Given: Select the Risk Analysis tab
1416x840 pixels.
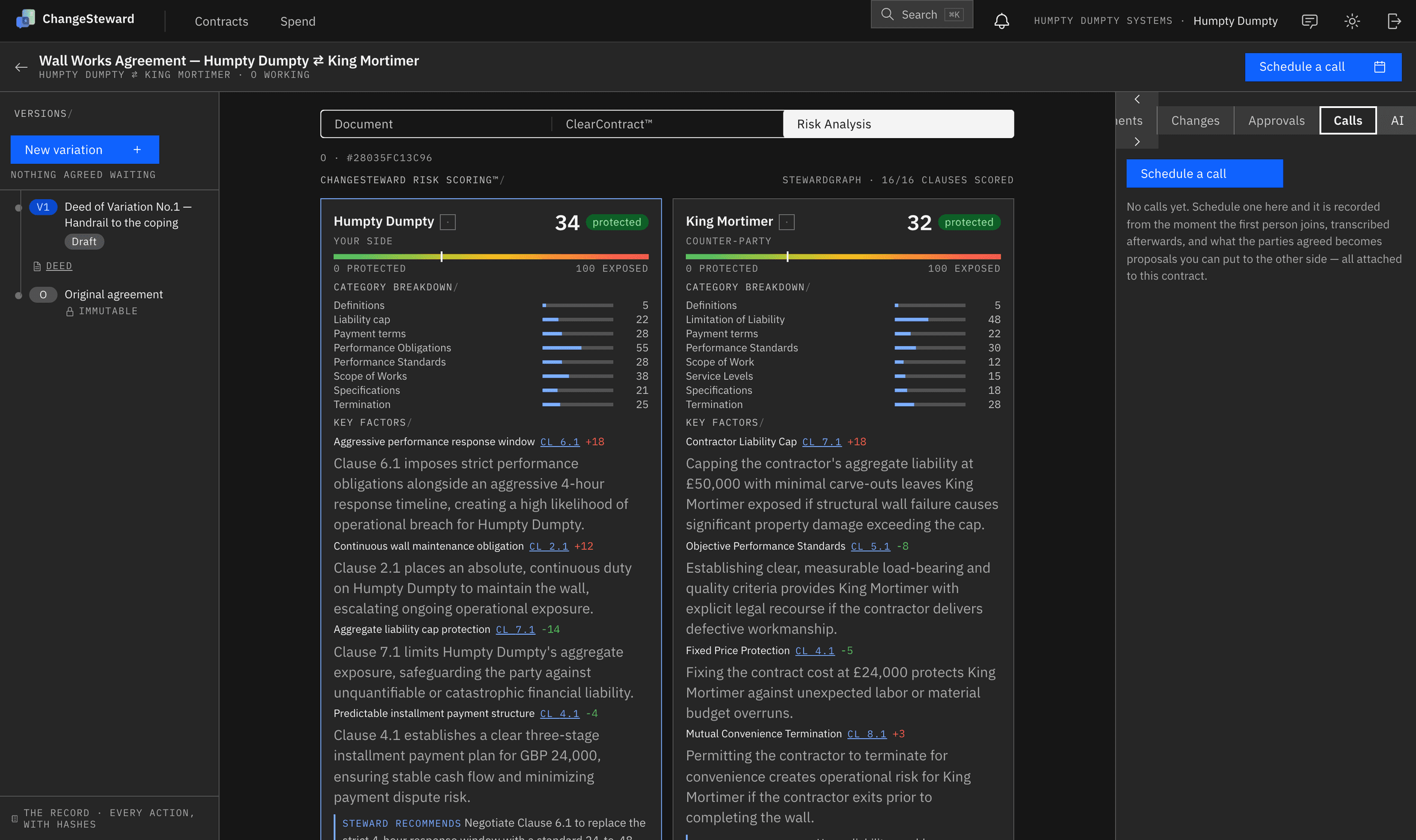Looking at the screenshot, I should (898, 124).
